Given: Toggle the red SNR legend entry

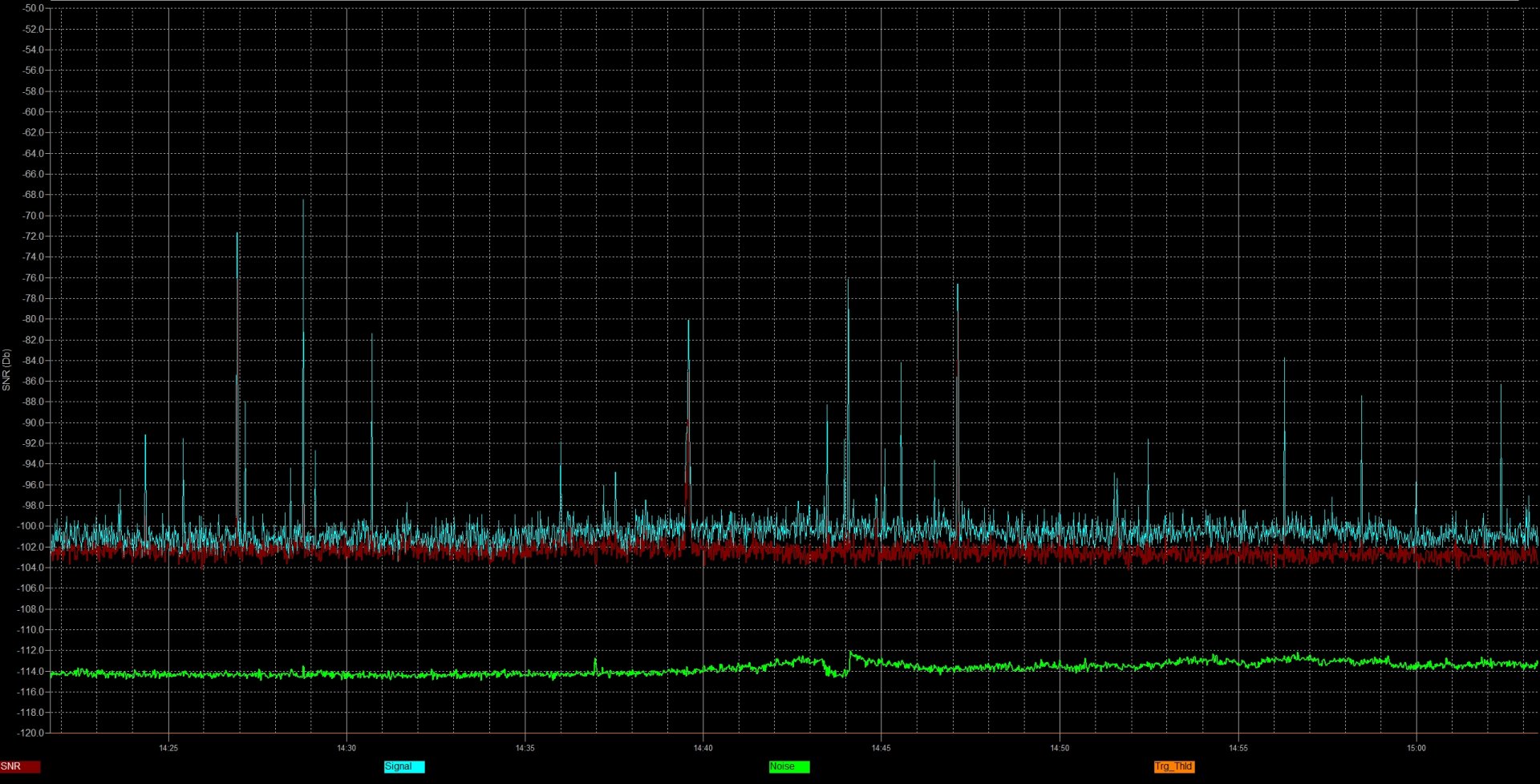Looking at the screenshot, I should tap(20, 766).
